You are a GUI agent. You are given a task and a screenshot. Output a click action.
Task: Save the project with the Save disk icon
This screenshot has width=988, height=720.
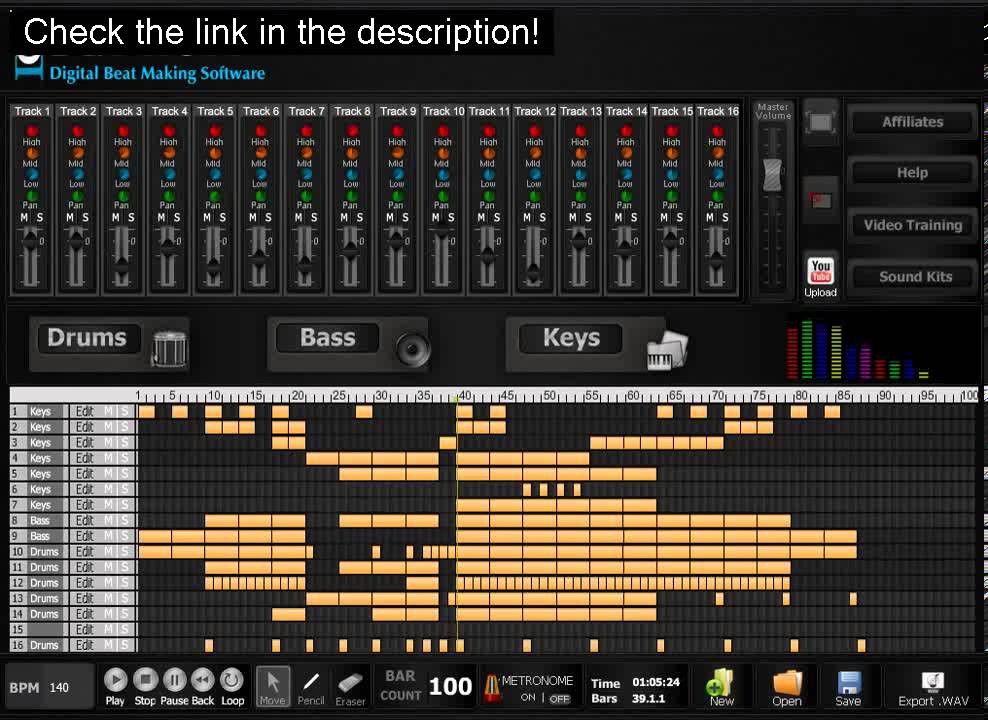(x=848, y=688)
